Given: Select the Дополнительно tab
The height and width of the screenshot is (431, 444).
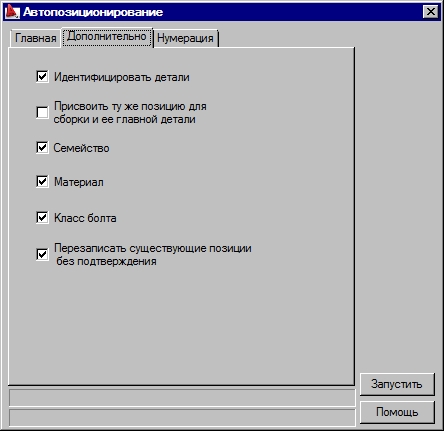Looking at the screenshot, I should pyautogui.click(x=107, y=37).
